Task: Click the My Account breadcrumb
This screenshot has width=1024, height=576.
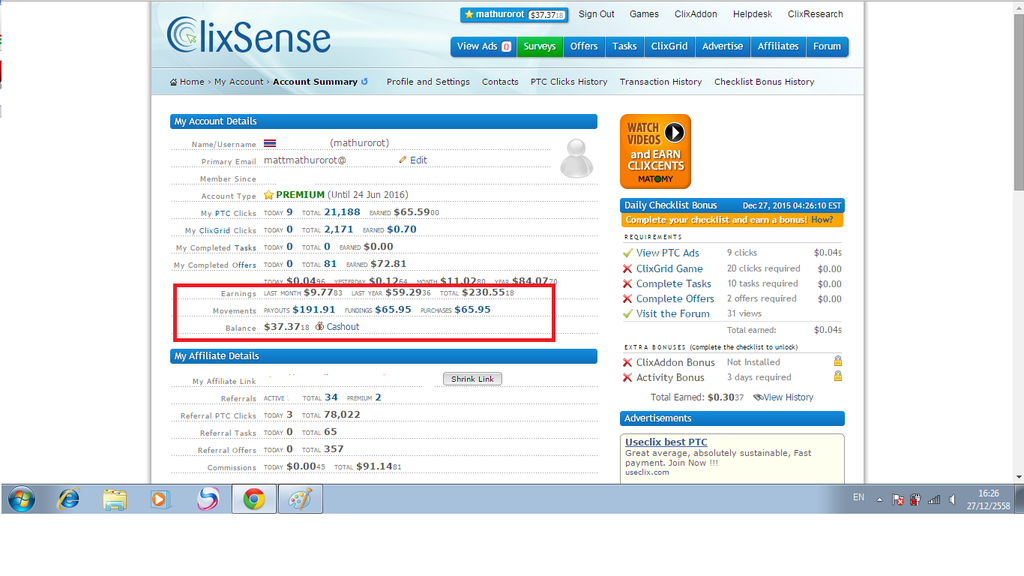Action: click(238, 82)
